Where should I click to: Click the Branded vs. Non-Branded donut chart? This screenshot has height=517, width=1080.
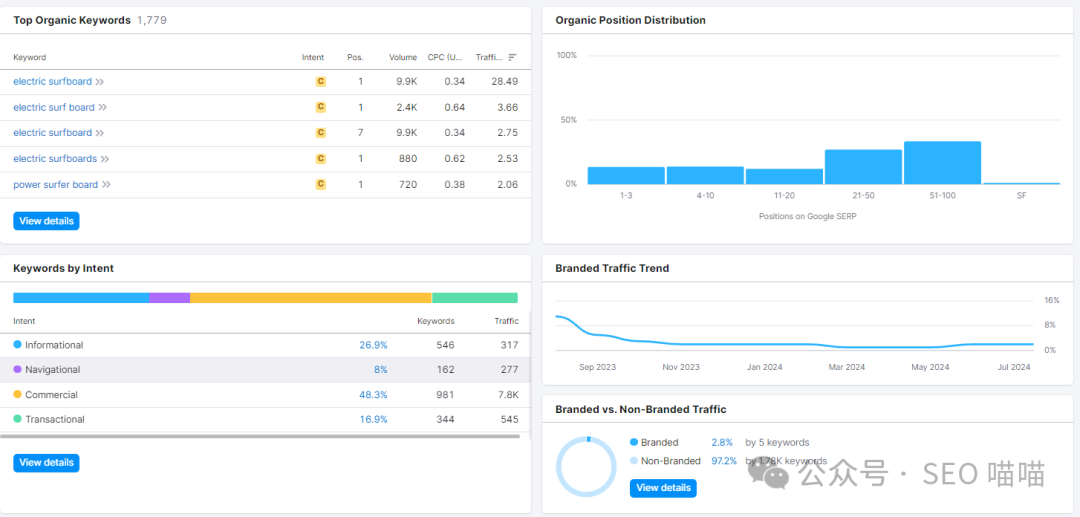587,467
